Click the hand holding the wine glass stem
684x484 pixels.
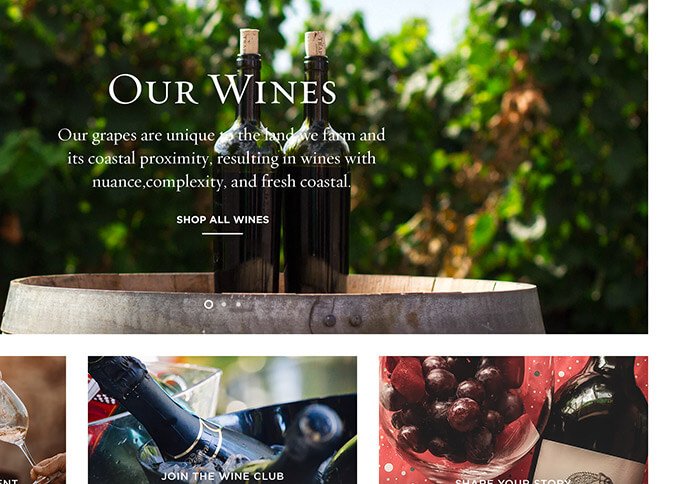[x=49, y=469]
